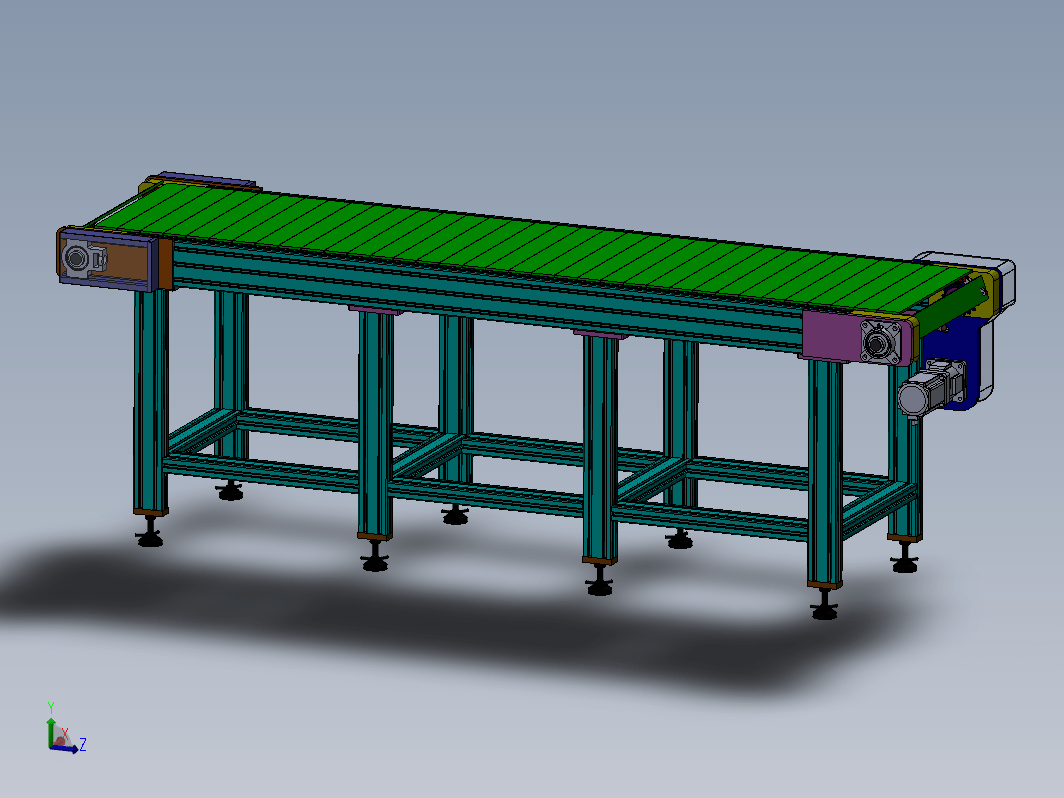Screen dimensions: 1064x798
Task: Select the brown side plate at idler end
Action: [x=128, y=261]
